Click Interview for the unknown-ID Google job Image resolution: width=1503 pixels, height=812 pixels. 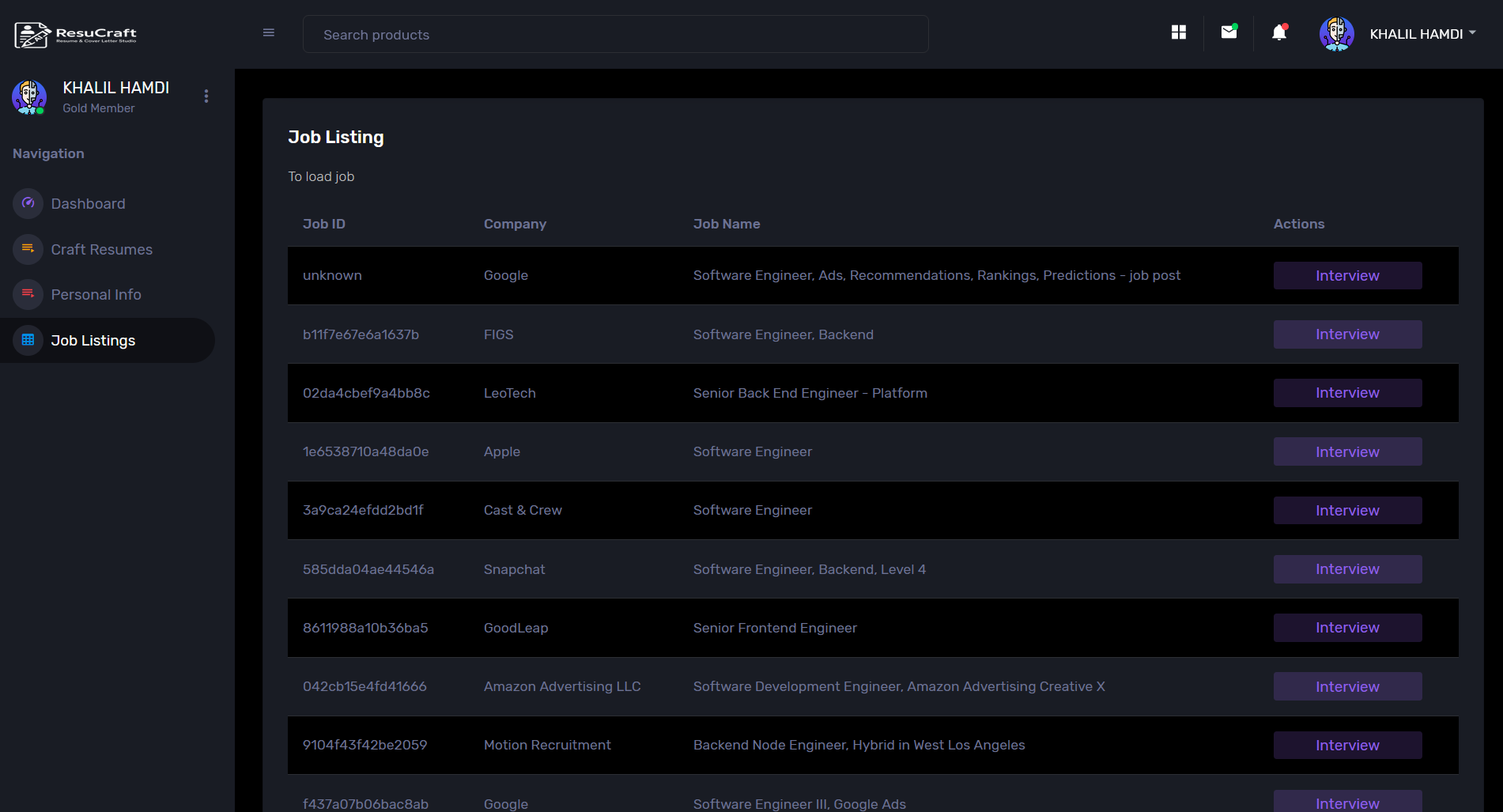[x=1347, y=275]
